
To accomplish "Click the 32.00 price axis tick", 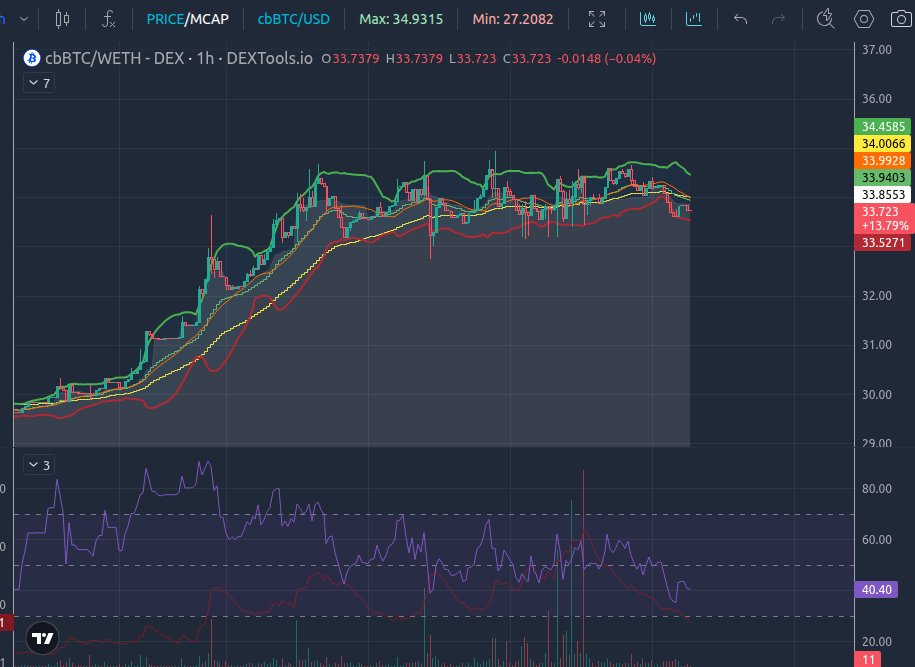I will tap(876, 295).
